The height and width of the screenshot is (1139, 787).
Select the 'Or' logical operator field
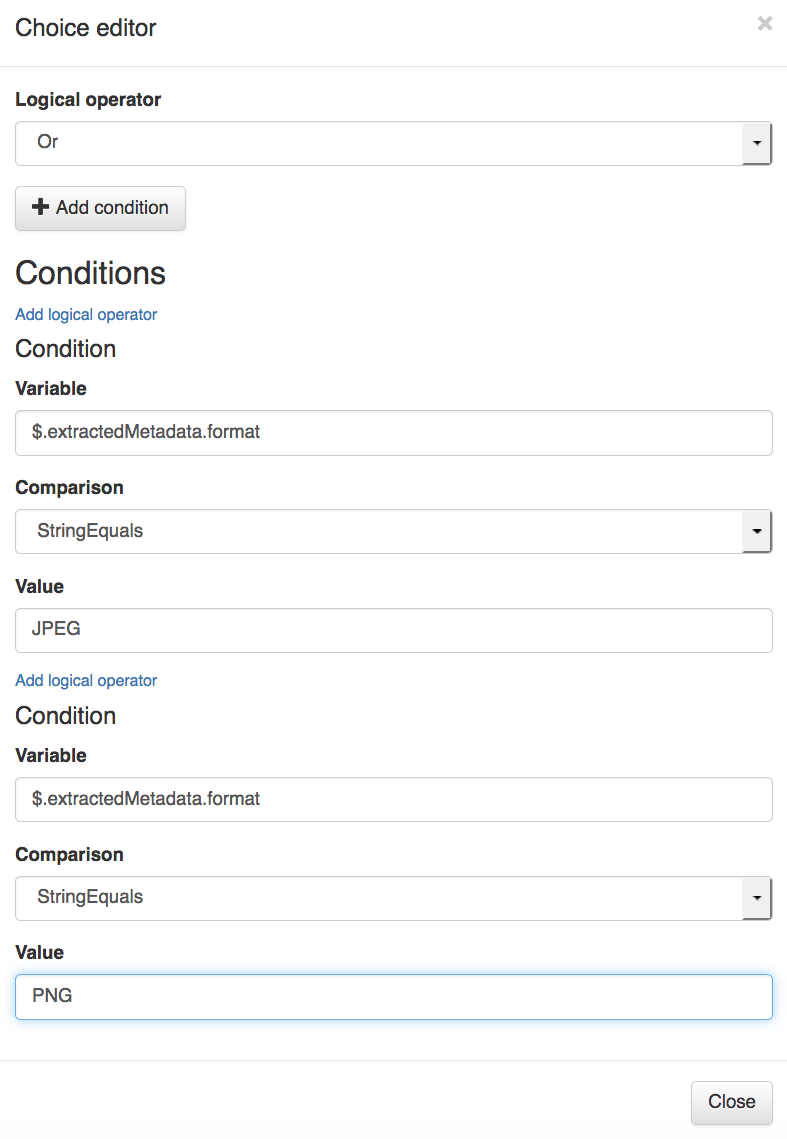coord(393,143)
